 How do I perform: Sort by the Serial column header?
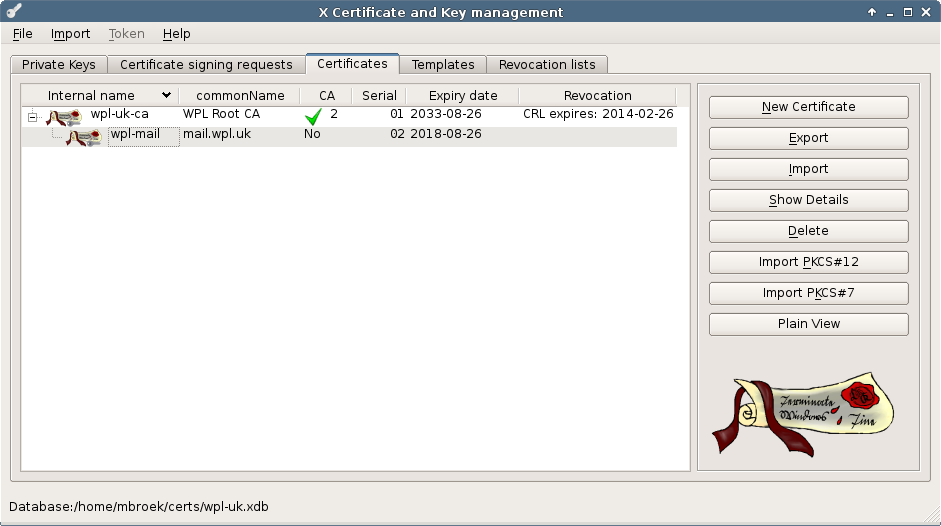tap(379, 95)
